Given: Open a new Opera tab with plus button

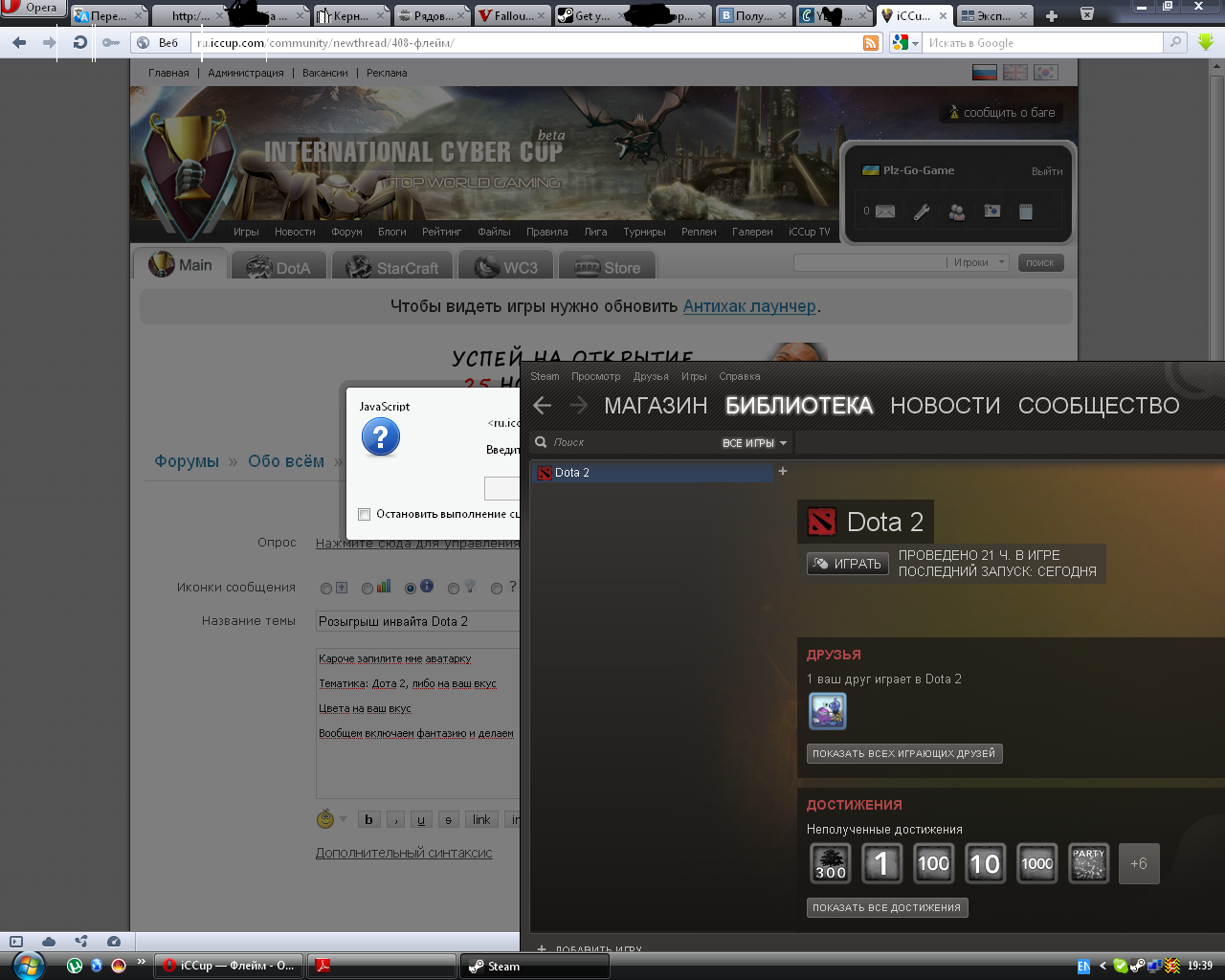Looking at the screenshot, I should pyautogui.click(x=1052, y=15).
